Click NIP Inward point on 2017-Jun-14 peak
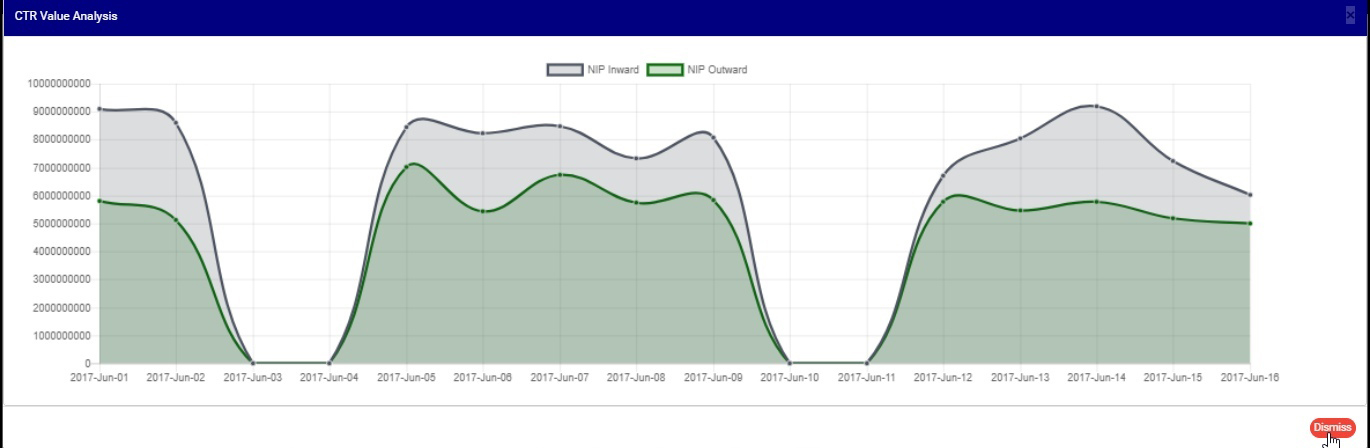The height and width of the screenshot is (448, 1370). tap(1097, 106)
